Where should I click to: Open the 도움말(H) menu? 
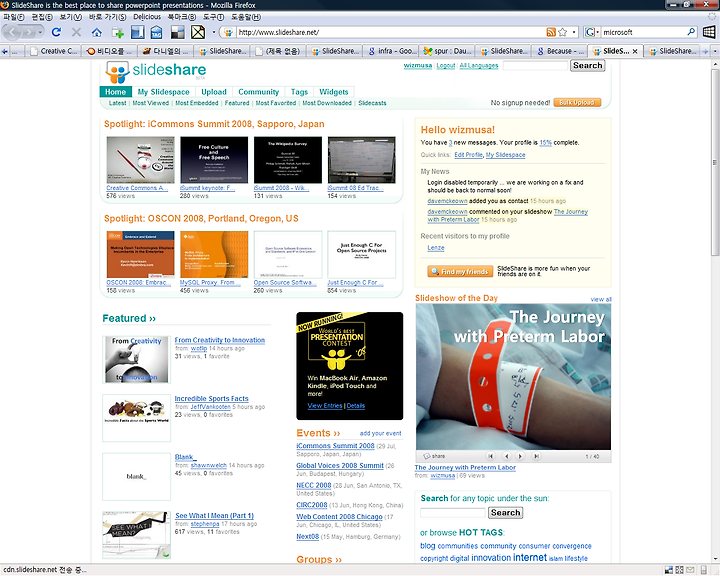pyautogui.click(x=246, y=17)
